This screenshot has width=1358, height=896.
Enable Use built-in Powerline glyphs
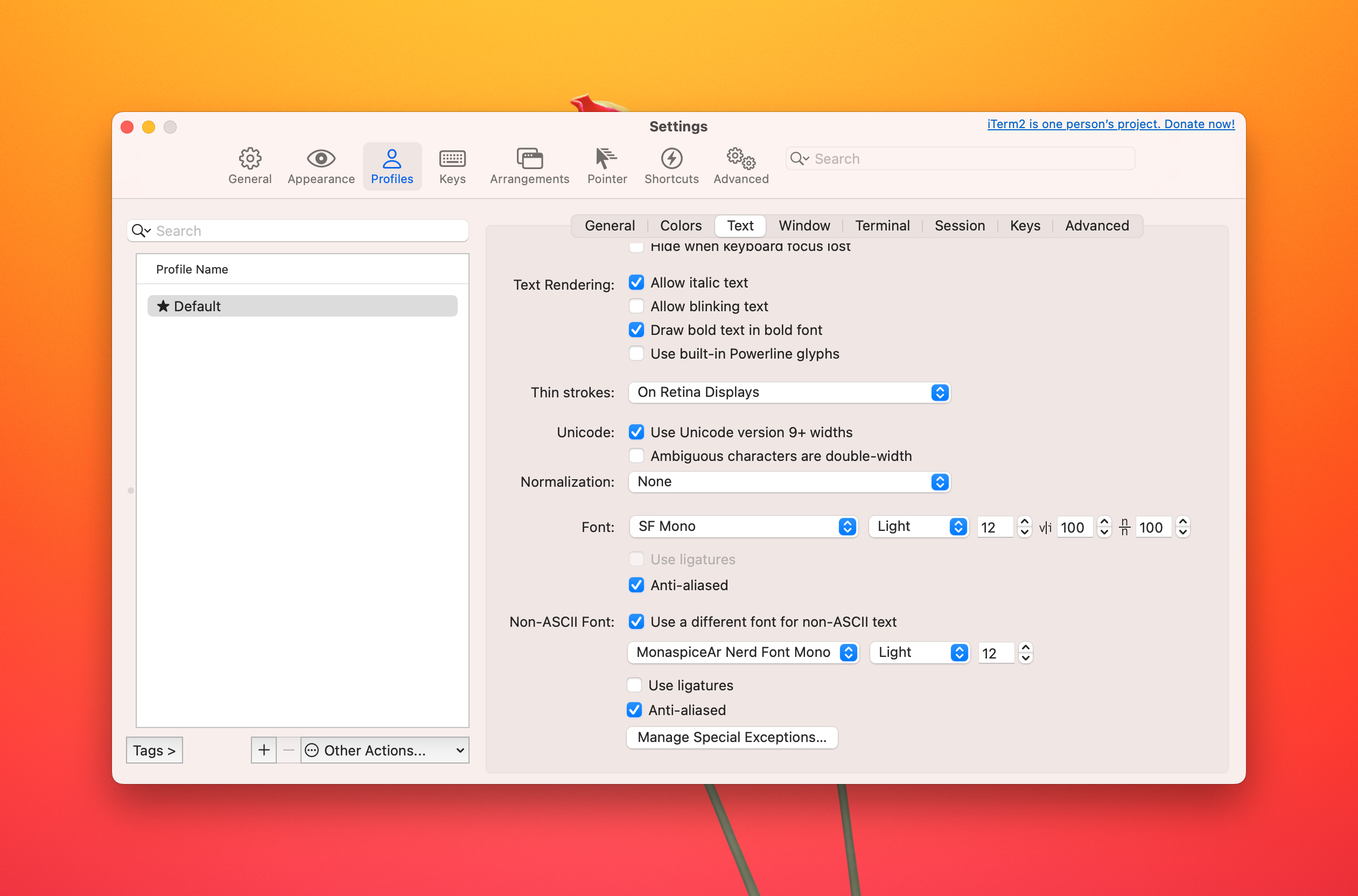pyautogui.click(x=636, y=353)
